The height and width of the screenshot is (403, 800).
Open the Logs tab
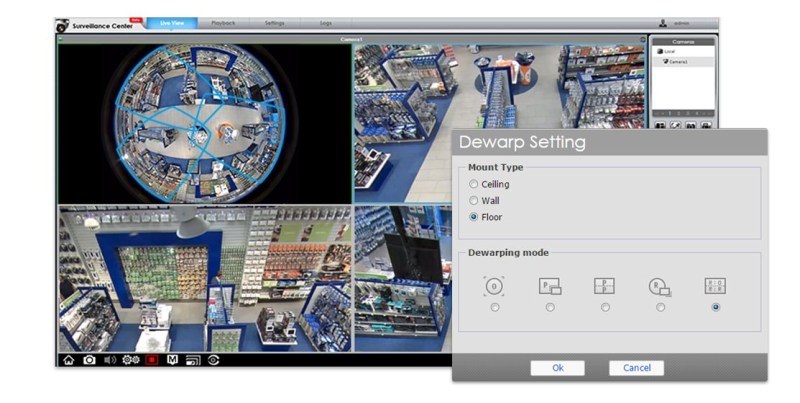pyautogui.click(x=325, y=22)
